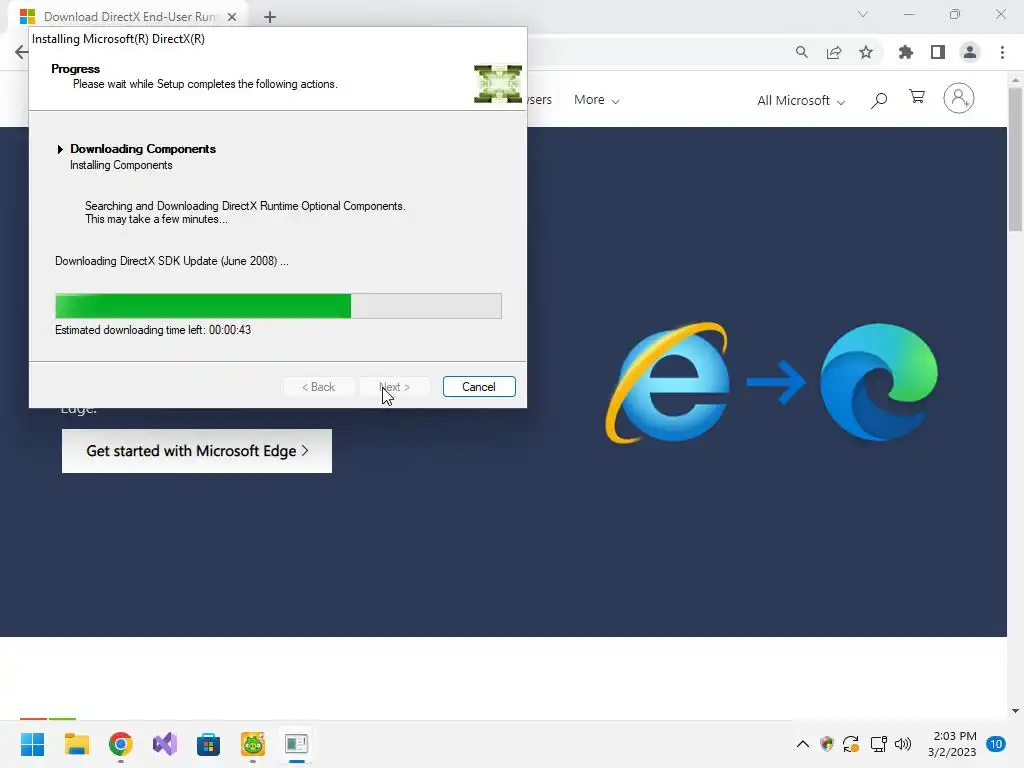The image size is (1024, 768).
Task: Click the Internet Explorer logo image
Action: point(667,382)
